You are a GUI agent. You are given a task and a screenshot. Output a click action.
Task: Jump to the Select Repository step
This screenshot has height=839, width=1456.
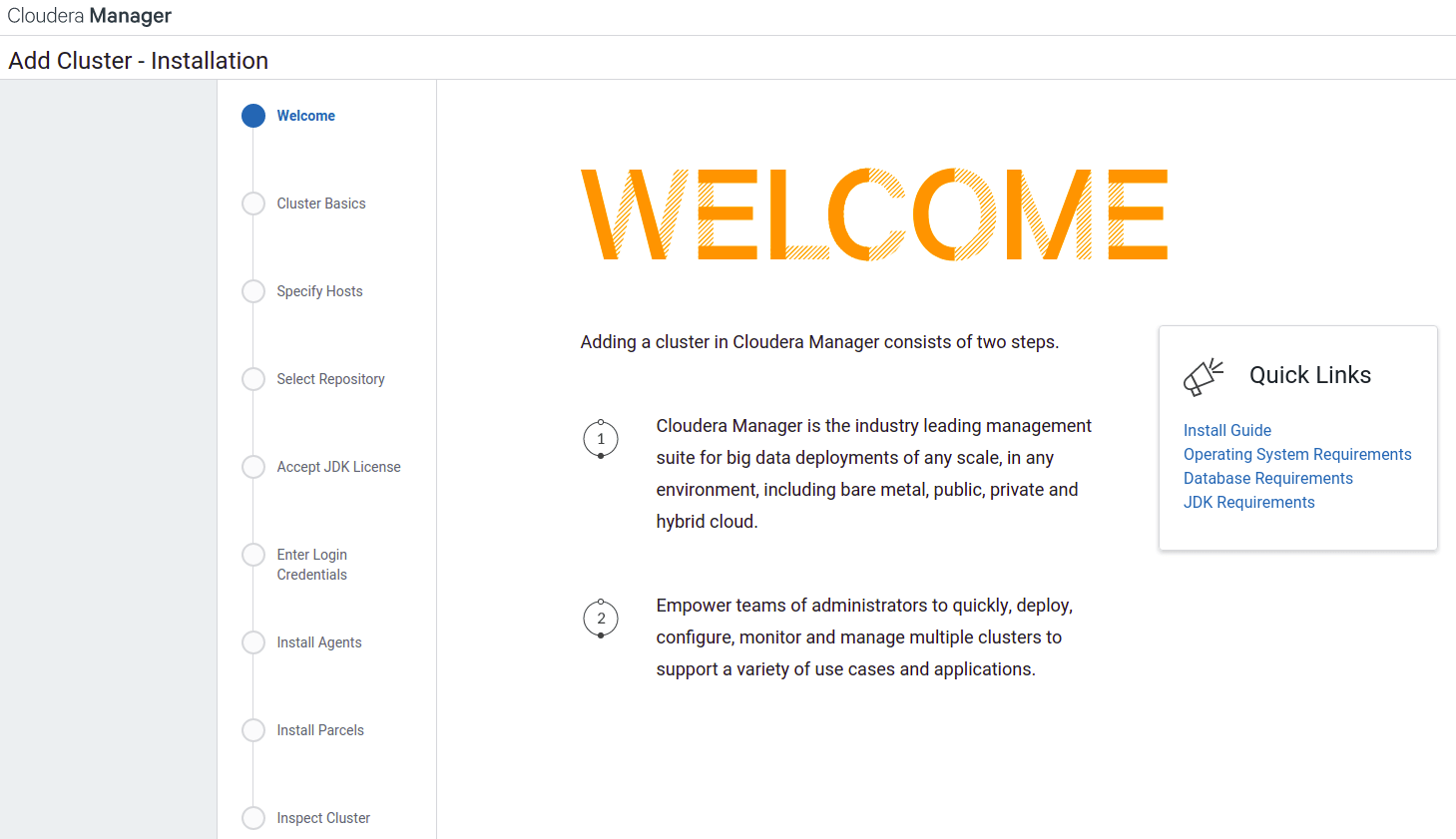330,379
